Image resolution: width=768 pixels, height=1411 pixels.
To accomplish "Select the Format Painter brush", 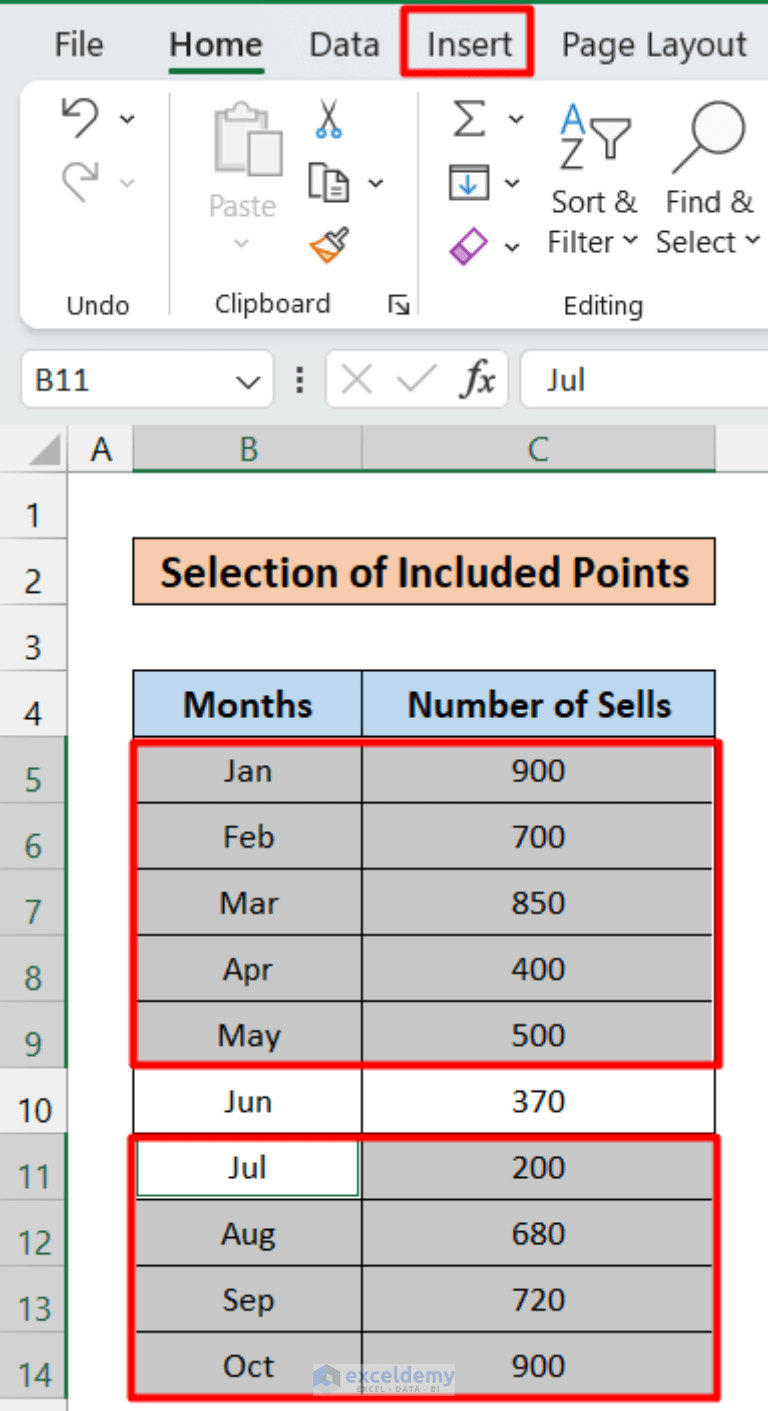I will click(x=328, y=245).
